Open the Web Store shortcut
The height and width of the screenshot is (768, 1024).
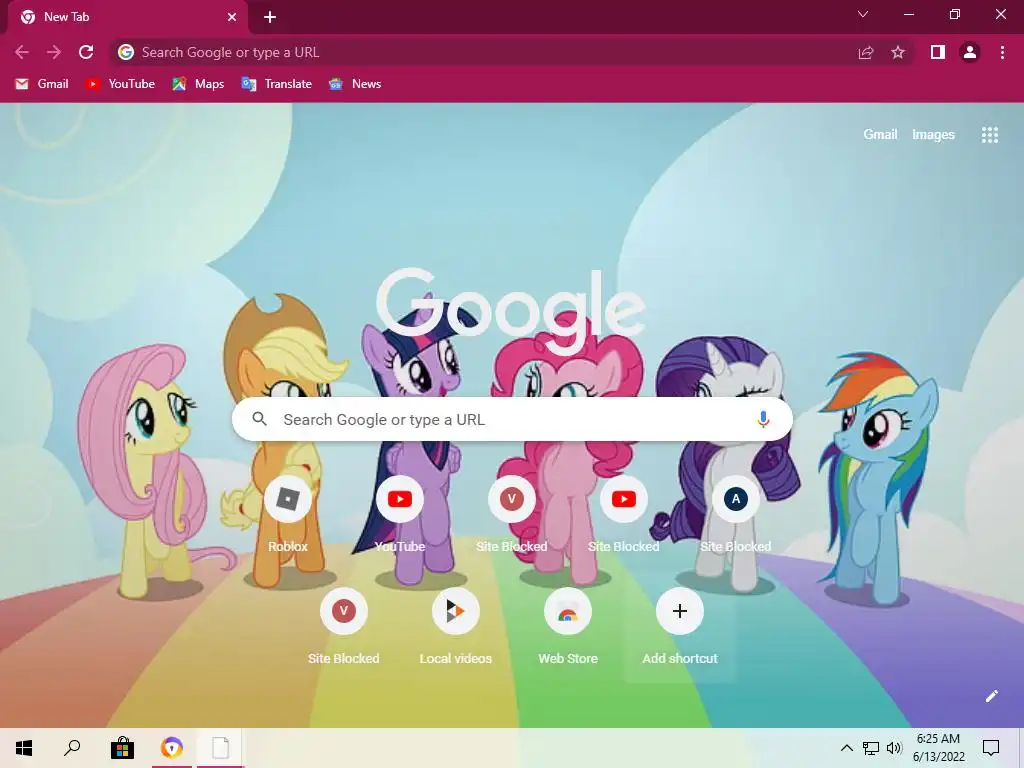click(568, 627)
